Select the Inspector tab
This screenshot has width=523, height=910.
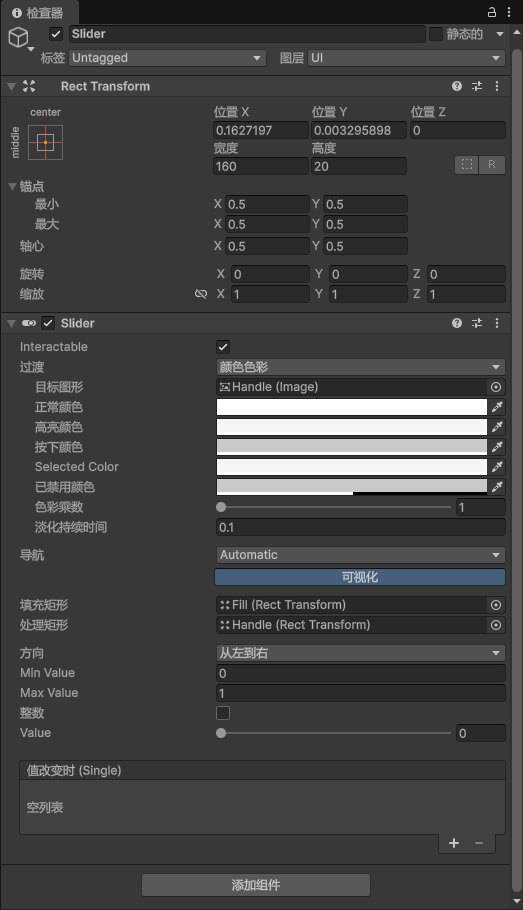point(38,13)
